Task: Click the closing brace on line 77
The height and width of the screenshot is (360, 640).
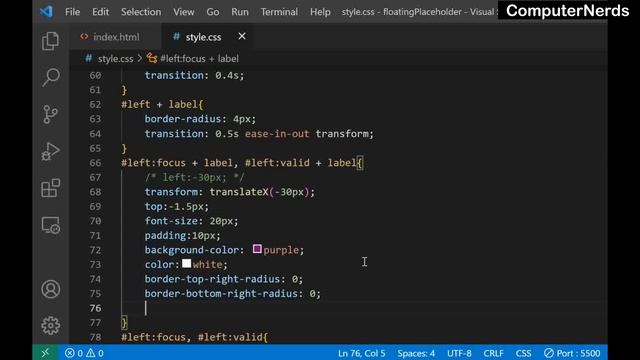Action: tap(124, 323)
